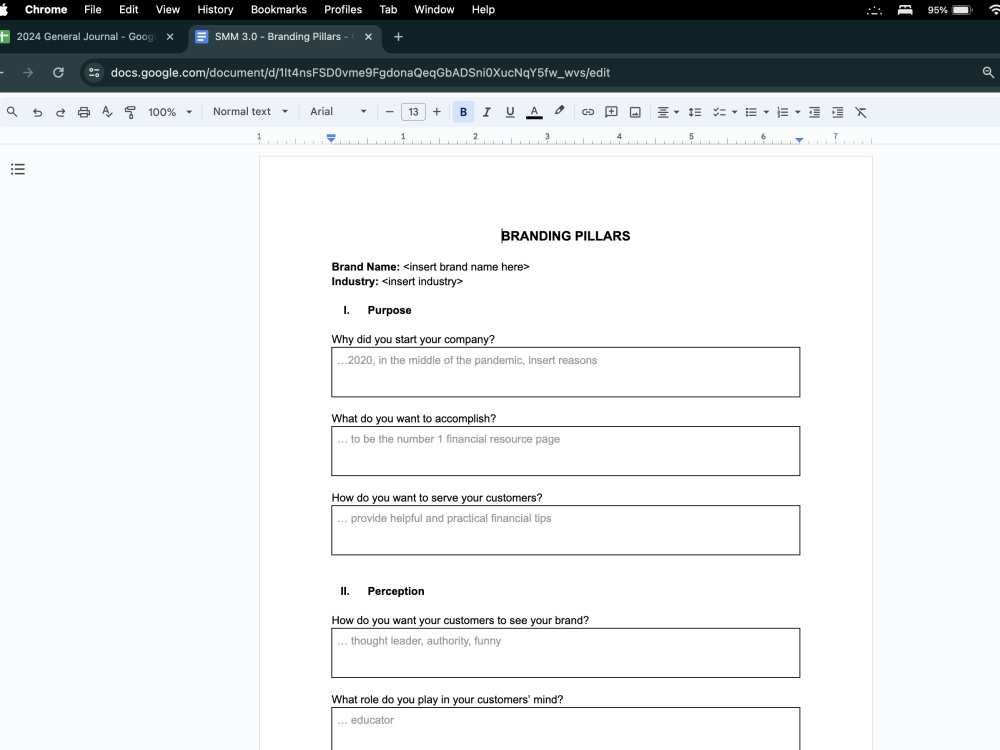
Task: Insert a checklist
Action: coord(719,112)
